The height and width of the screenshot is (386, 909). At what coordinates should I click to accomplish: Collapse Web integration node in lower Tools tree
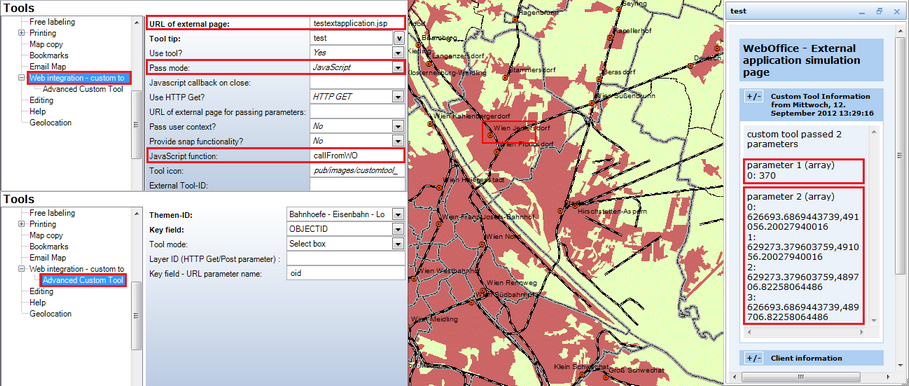tap(21, 269)
